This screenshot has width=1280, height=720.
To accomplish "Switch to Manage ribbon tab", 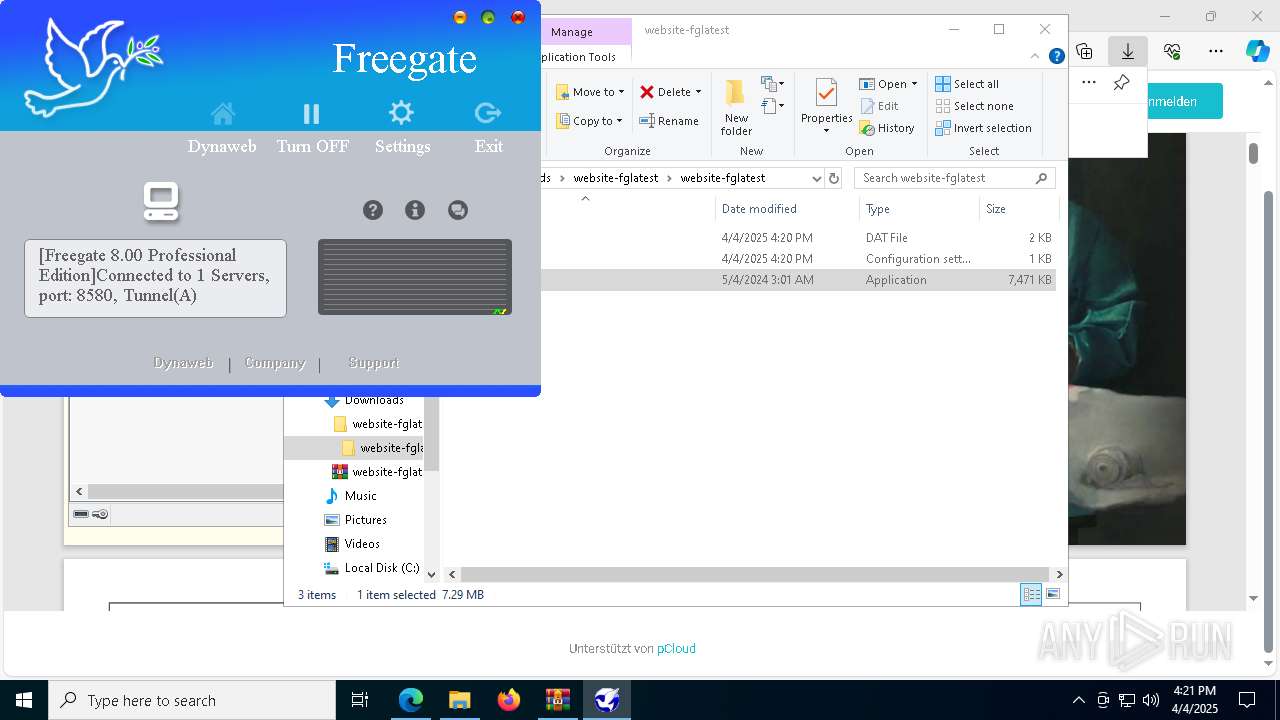I will (x=572, y=32).
